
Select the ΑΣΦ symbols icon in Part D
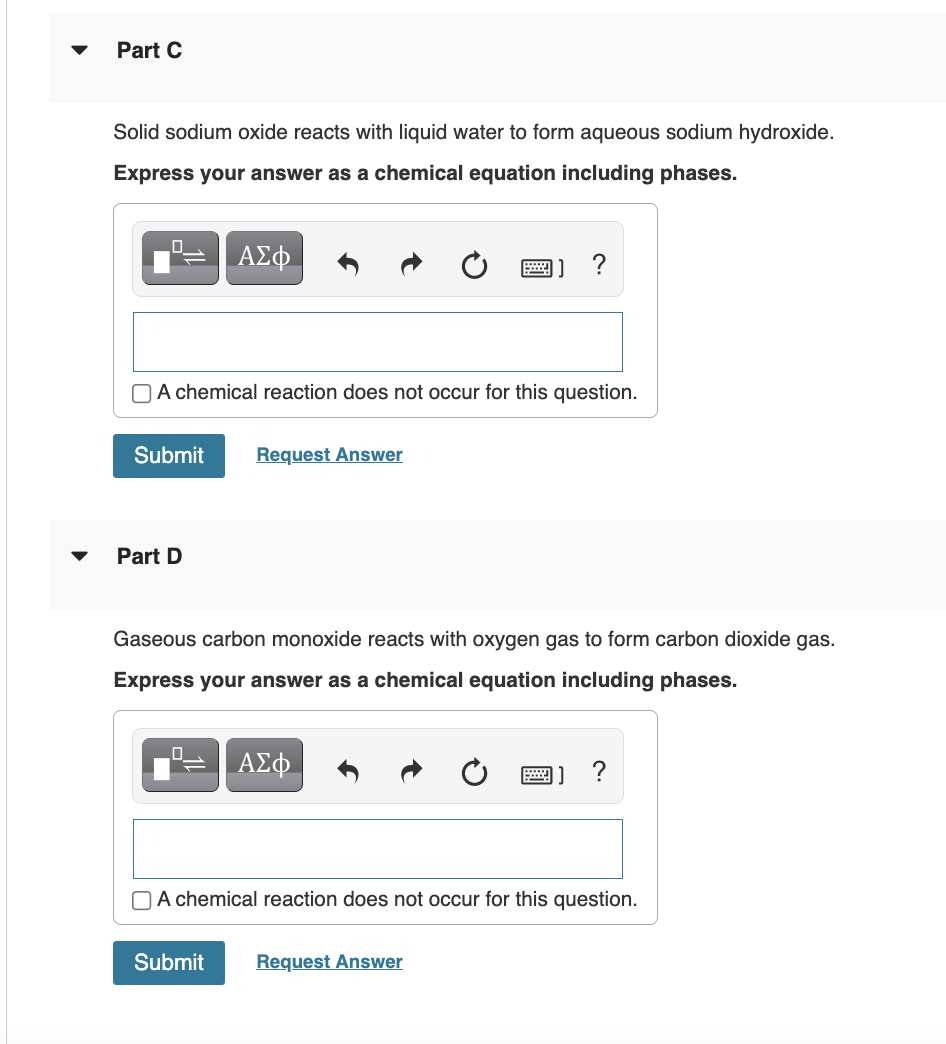coord(264,764)
